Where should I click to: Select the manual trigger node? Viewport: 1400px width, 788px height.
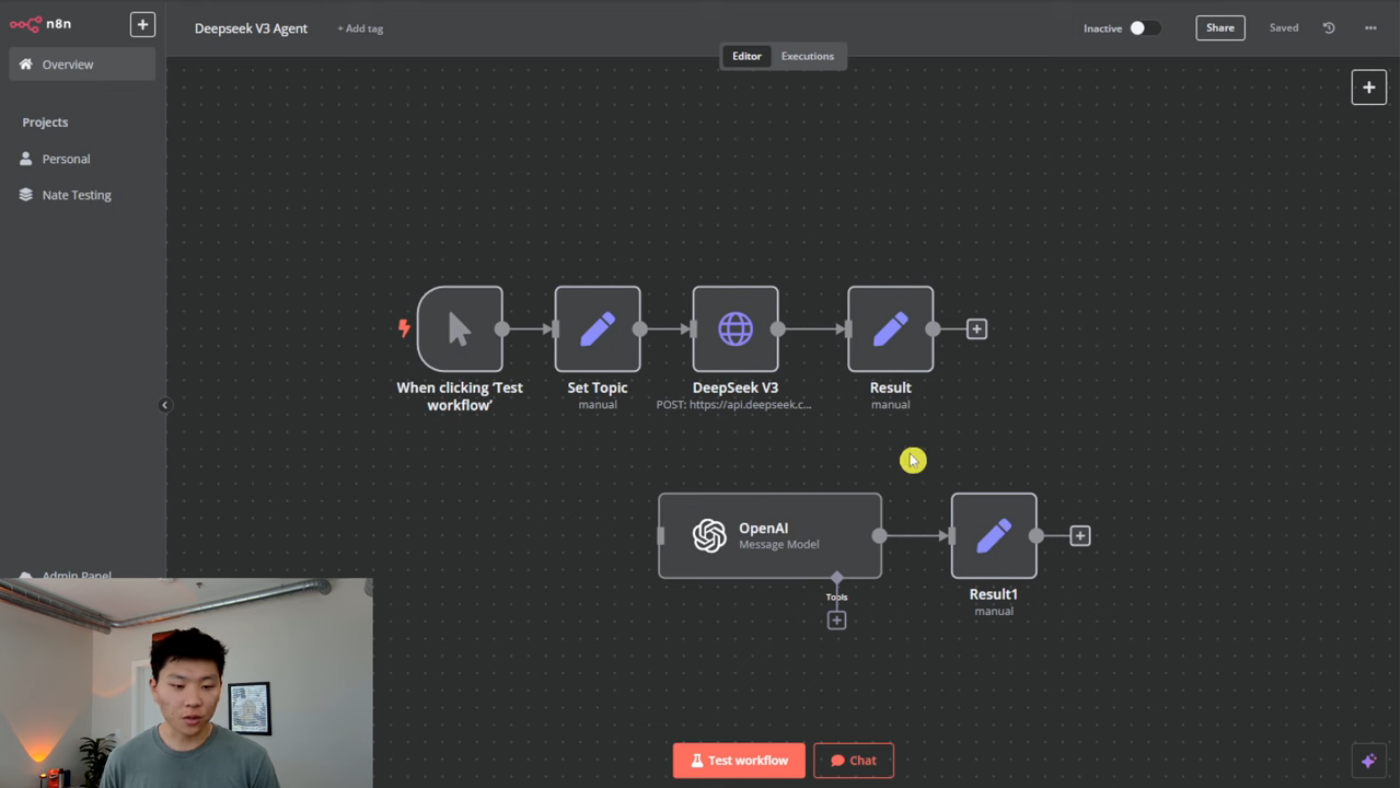(x=460, y=329)
